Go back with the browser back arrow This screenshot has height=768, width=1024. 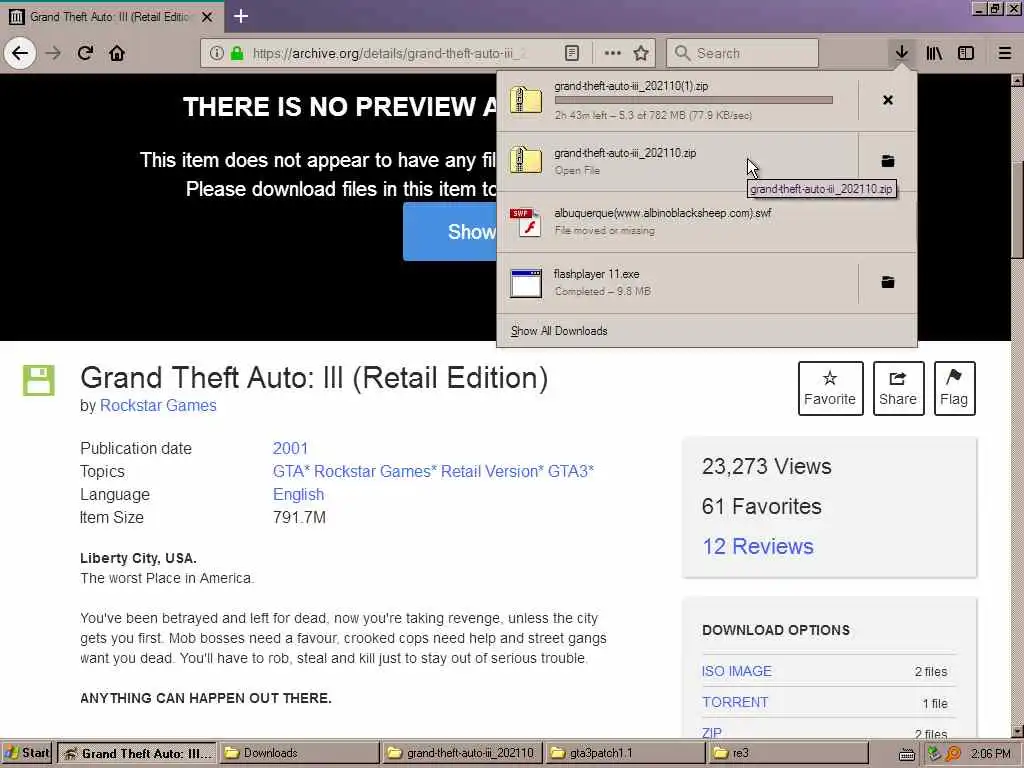coord(20,53)
